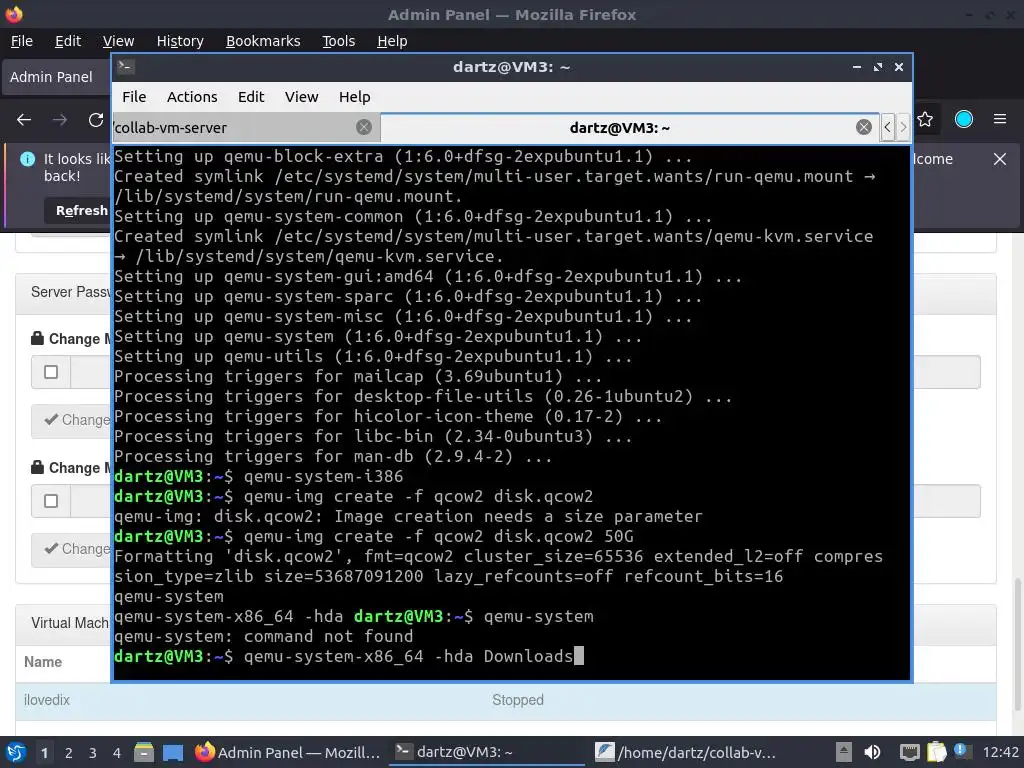The image size is (1024, 768).
Task: Tick the first Change password checkbox
Action: pos(51,372)
